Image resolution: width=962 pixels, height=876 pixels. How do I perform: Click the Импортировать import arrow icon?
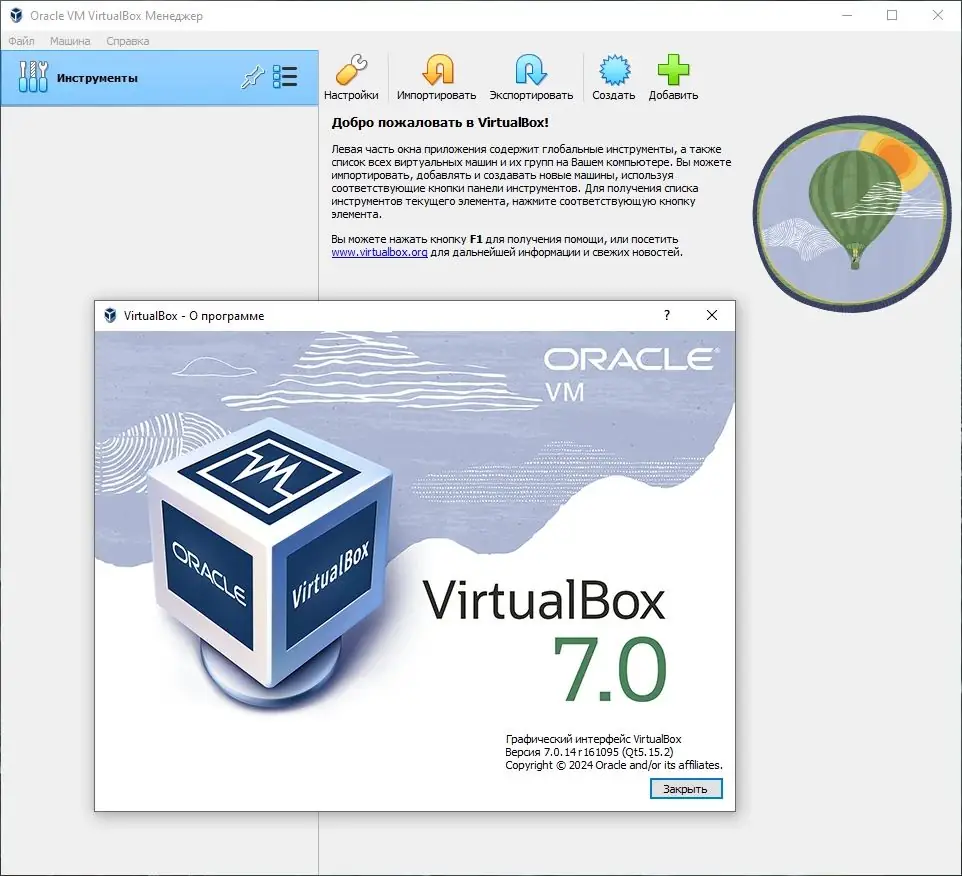(x=437, y=71)
